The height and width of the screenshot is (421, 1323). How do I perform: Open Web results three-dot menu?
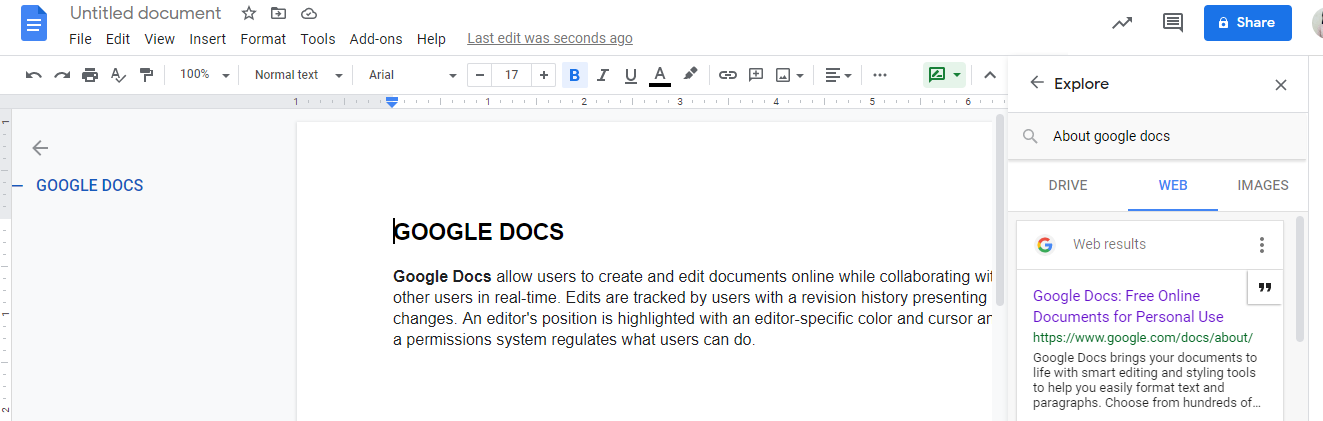point(1262,244)
